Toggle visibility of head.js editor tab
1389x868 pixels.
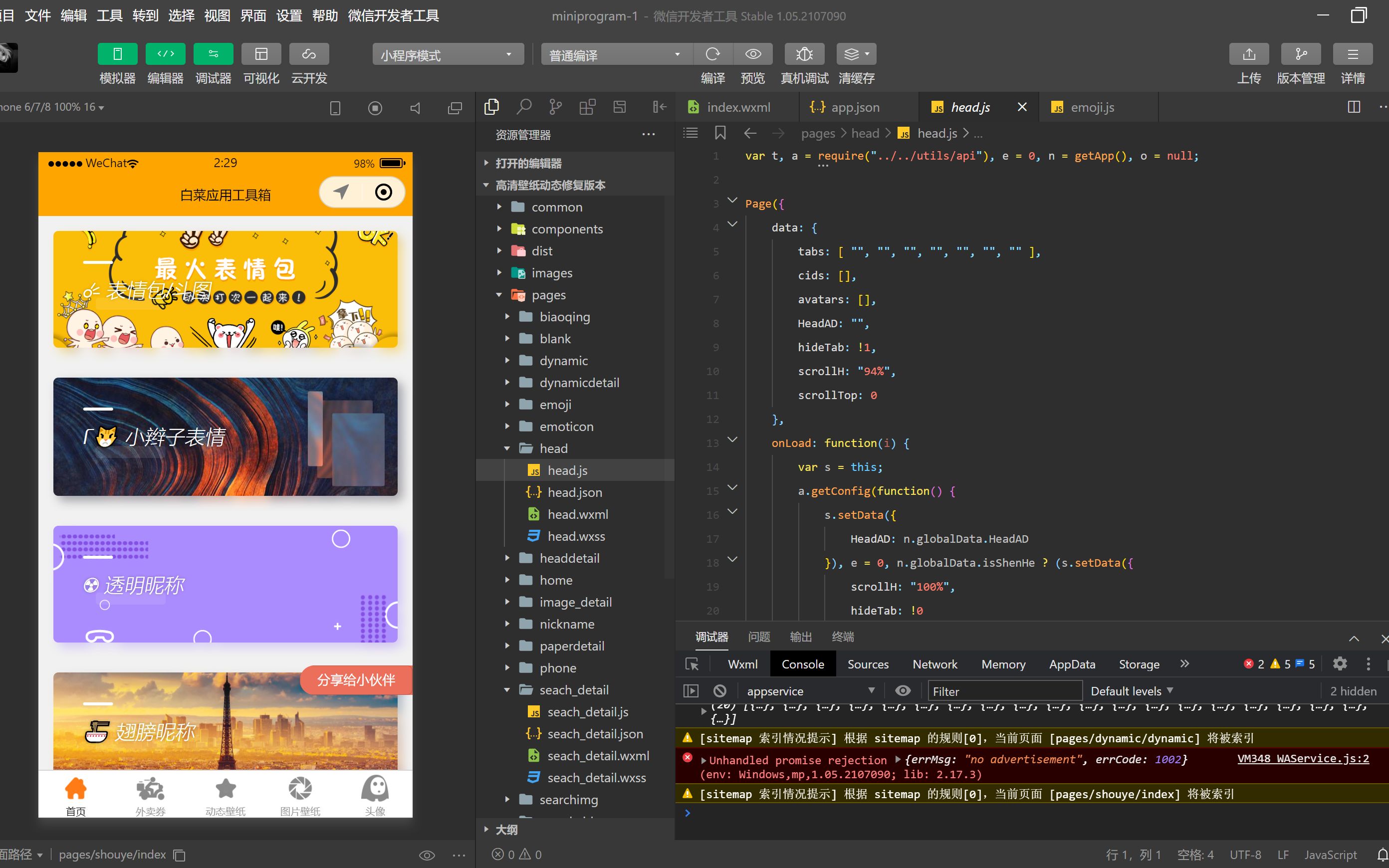click(x=1022, y=106)
